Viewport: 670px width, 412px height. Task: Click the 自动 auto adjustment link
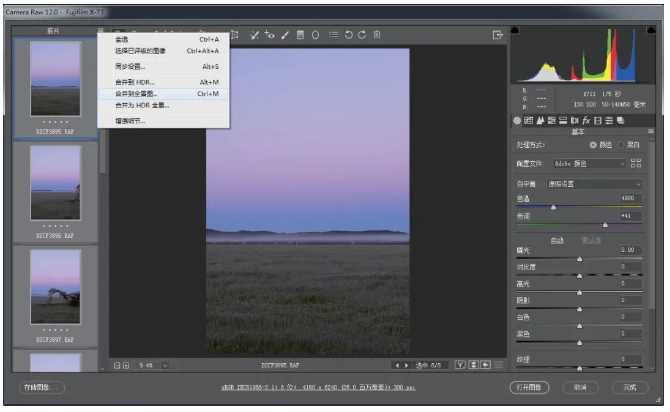(x=557, y=241)
